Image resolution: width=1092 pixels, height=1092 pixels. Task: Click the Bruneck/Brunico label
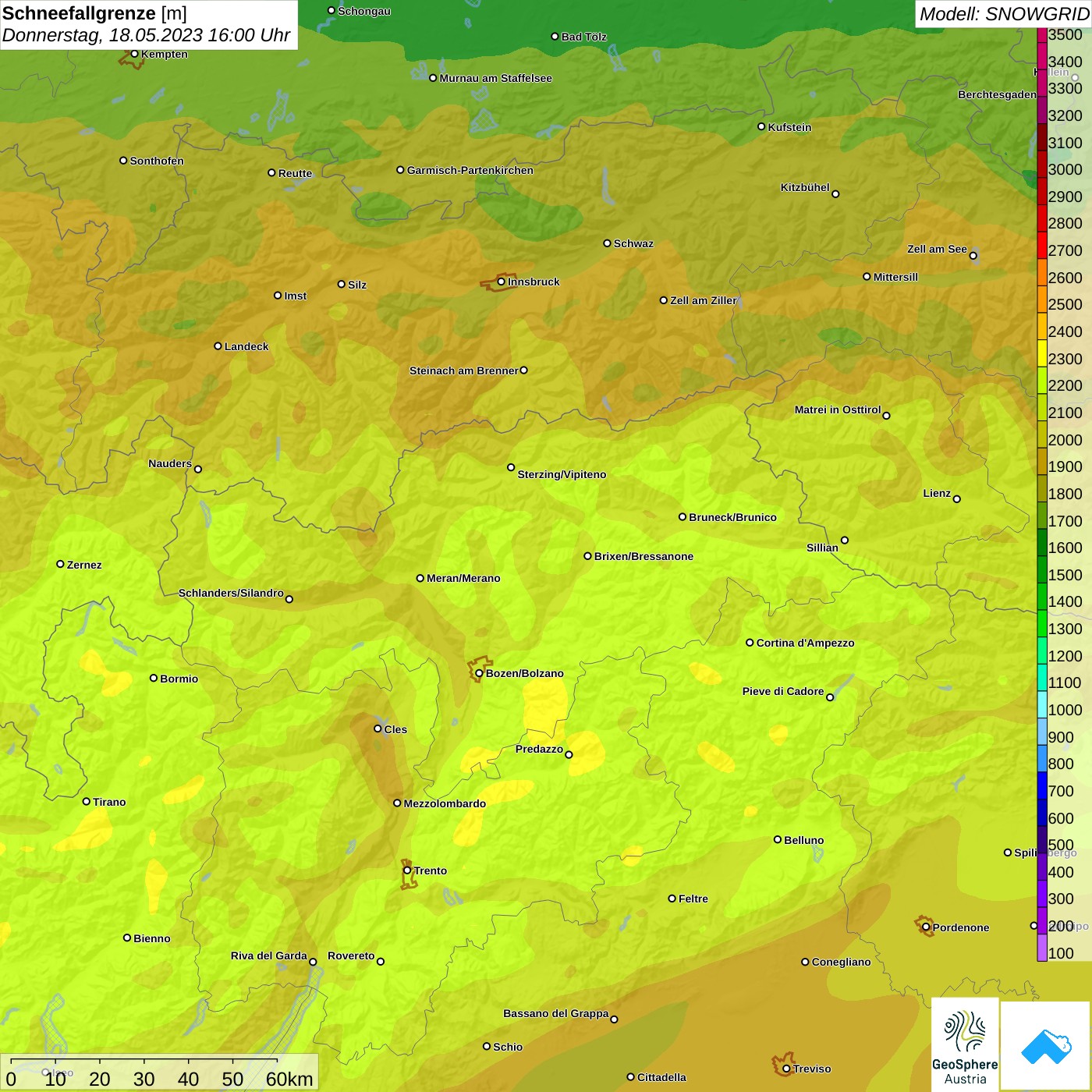point(732,517)
